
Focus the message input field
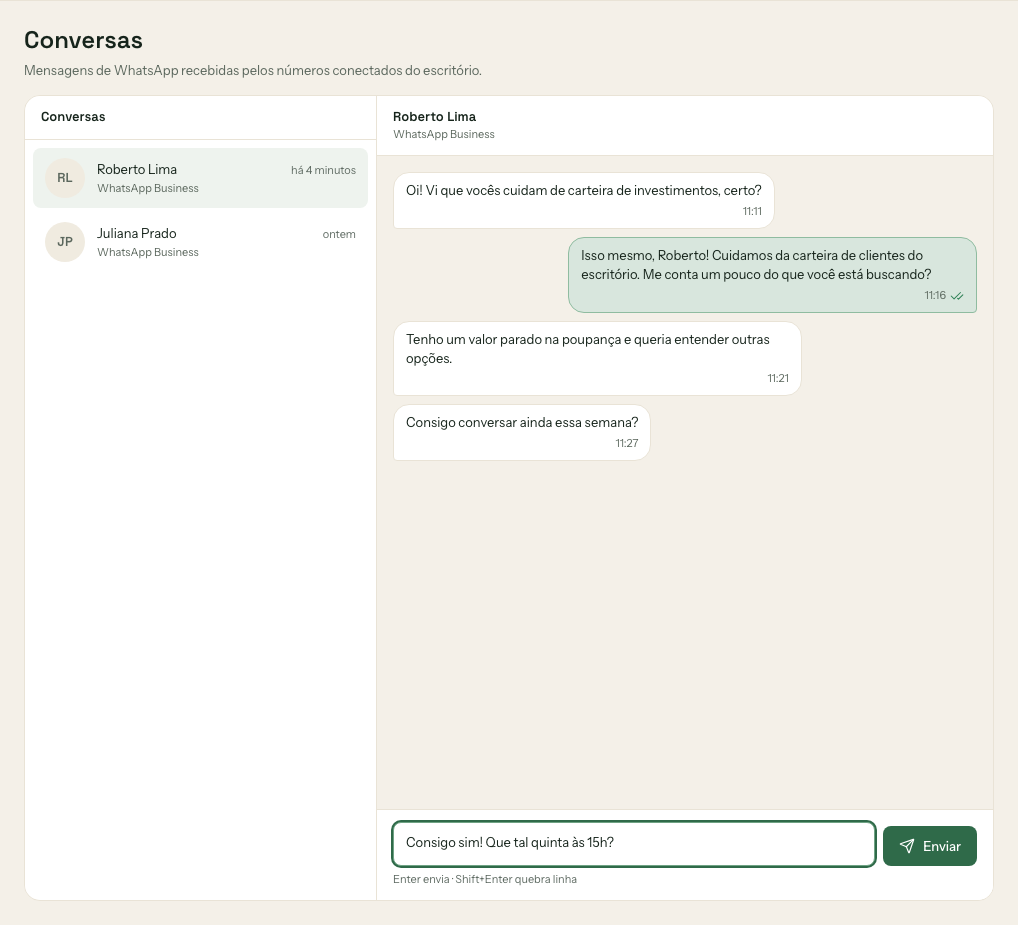pos(634,843)
